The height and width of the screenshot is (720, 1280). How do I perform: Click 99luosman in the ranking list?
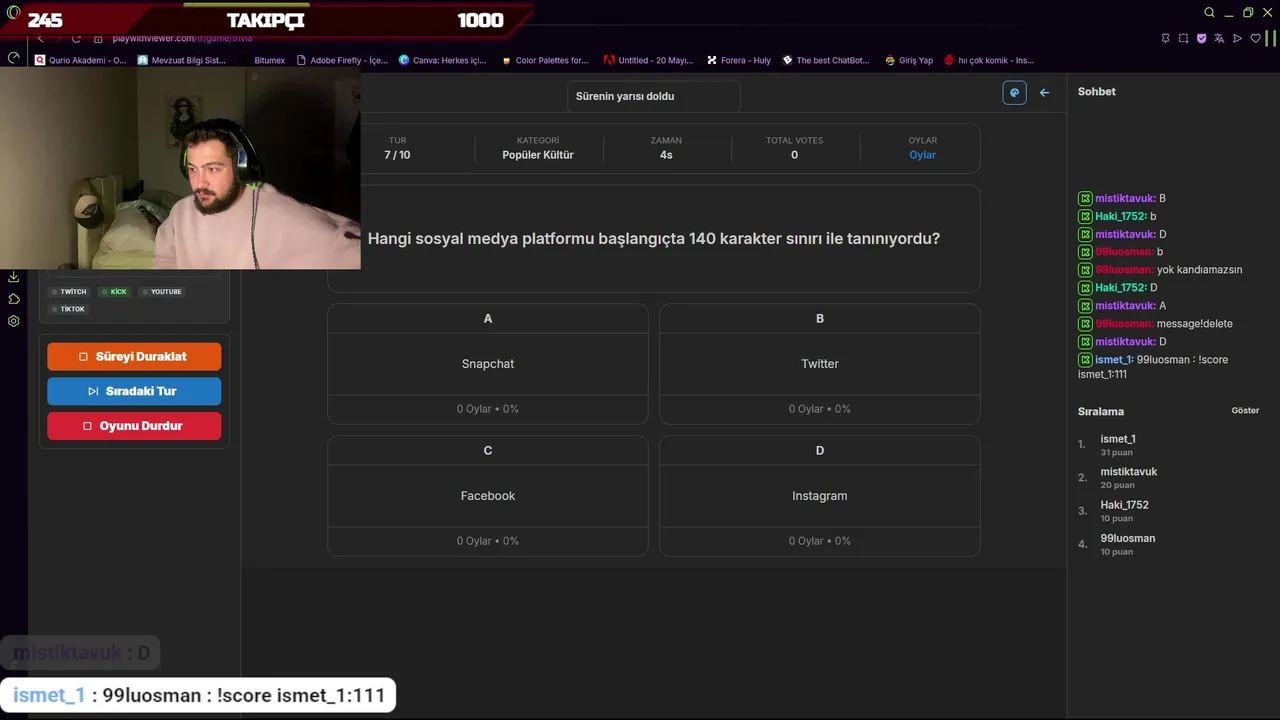point(1128,538)
